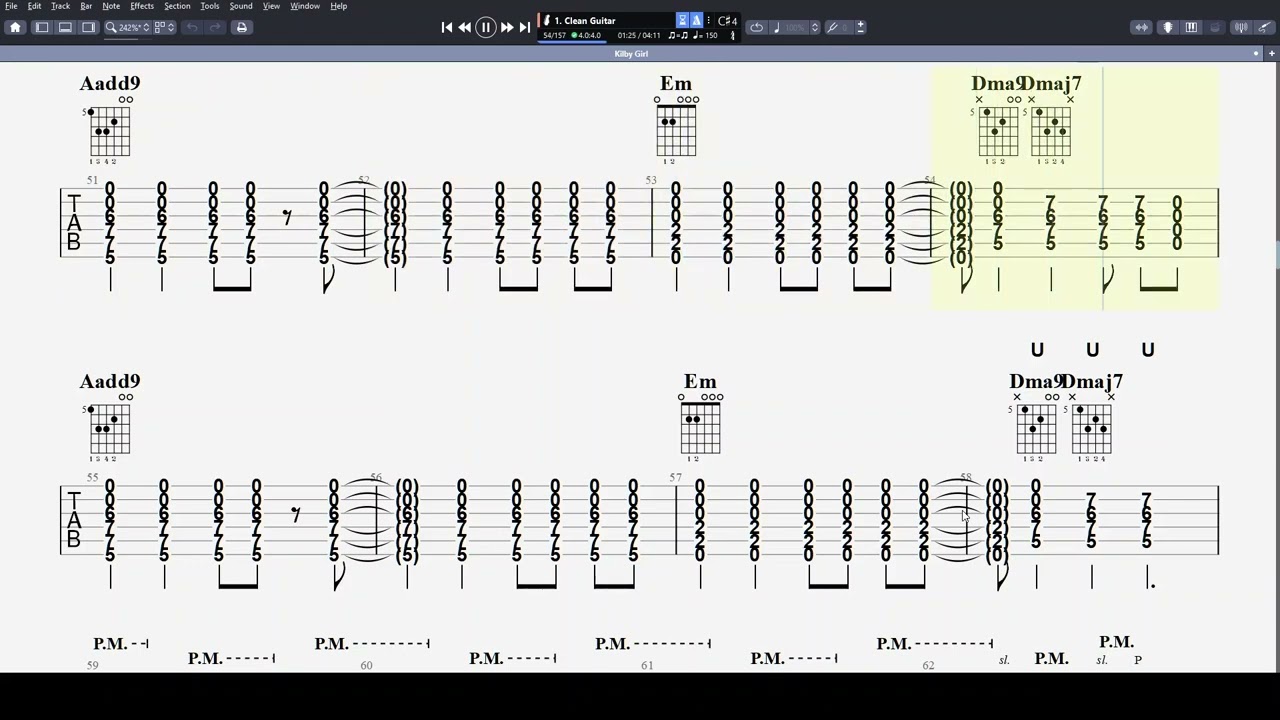Click the triplet feel indicator
Image resolution: width=1280 pixels, height=720 pixels.
[678, 35]
